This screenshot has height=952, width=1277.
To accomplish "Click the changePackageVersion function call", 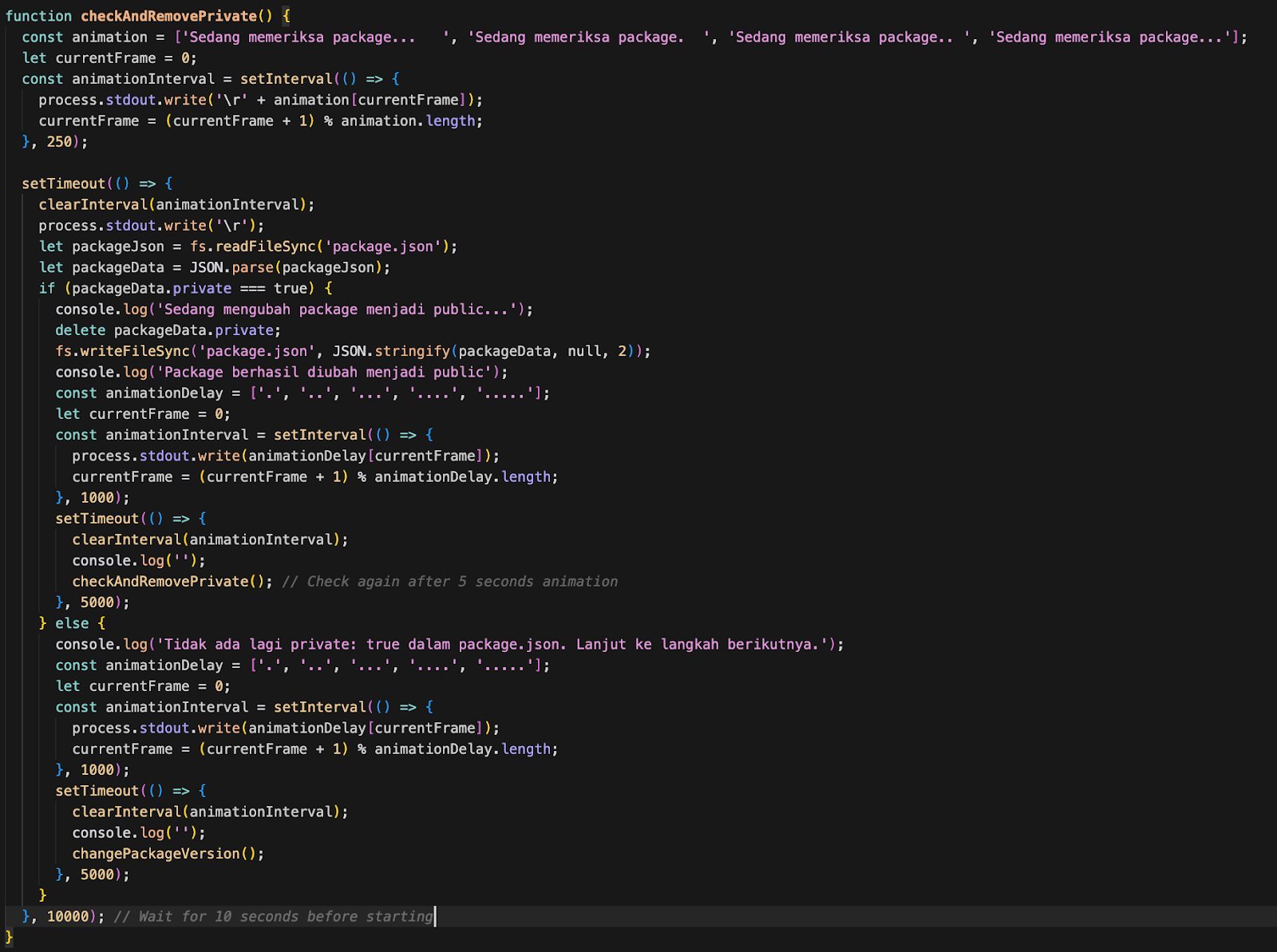I will [x=156, y=854].
